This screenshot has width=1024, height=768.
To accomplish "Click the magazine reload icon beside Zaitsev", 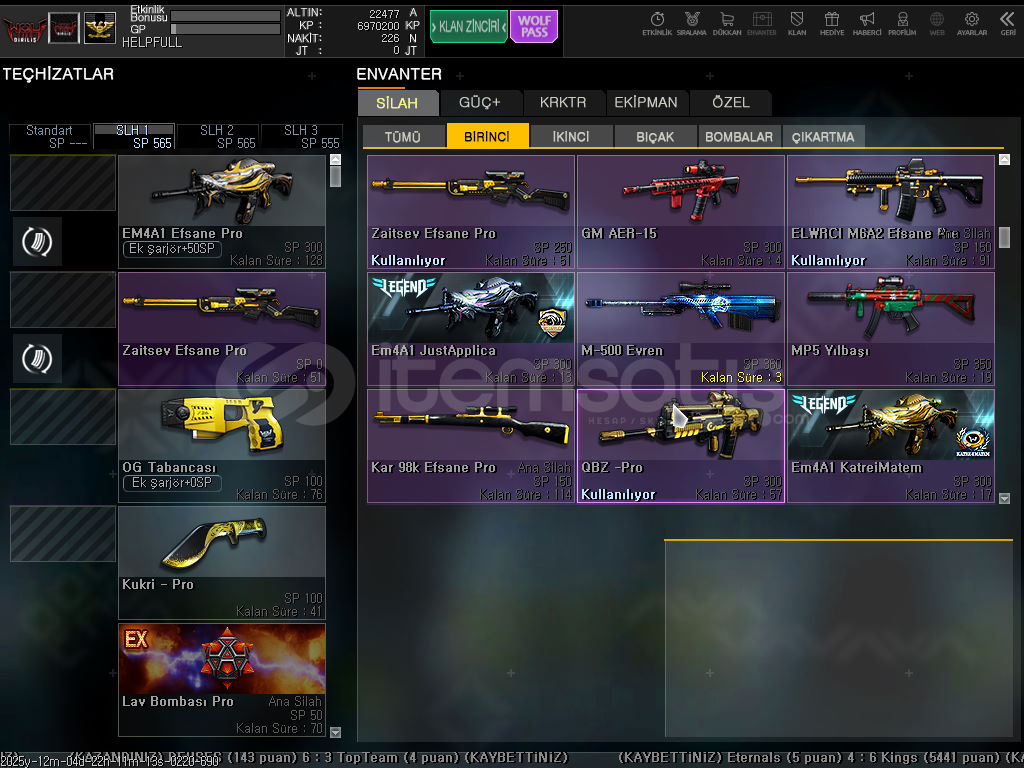I will click(37, 359).
